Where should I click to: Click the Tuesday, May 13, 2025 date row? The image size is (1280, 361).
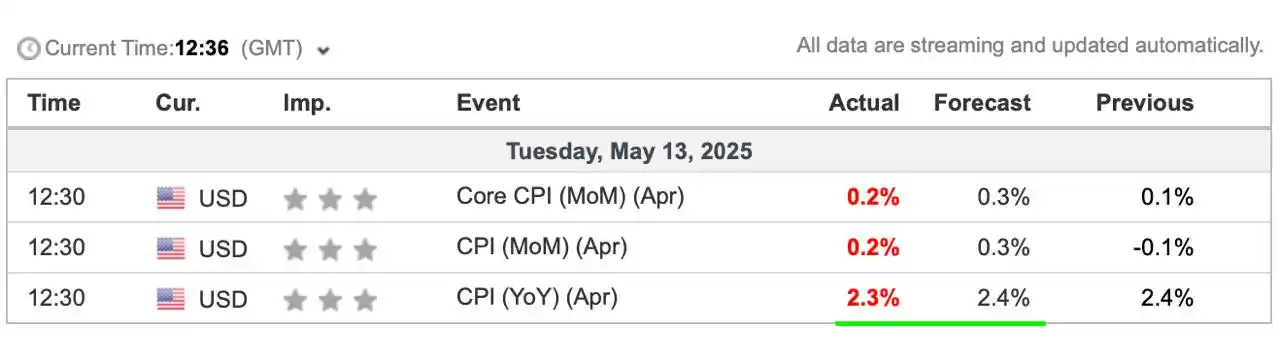tap(640, 152)
